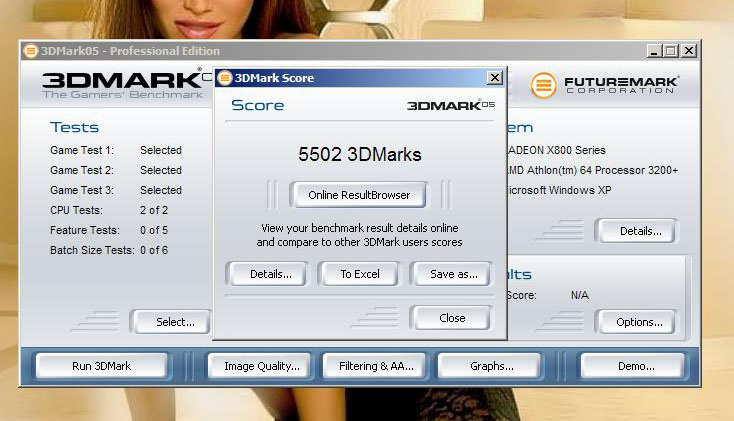Click the 'Game Test 2:' row label
Screen dimensions: 734x421
click(82, 170)
